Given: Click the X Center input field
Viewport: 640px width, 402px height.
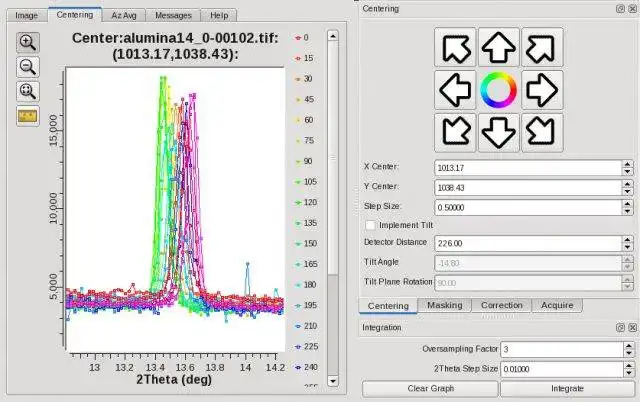Looking at the screenshot, I should coord(528,168).
